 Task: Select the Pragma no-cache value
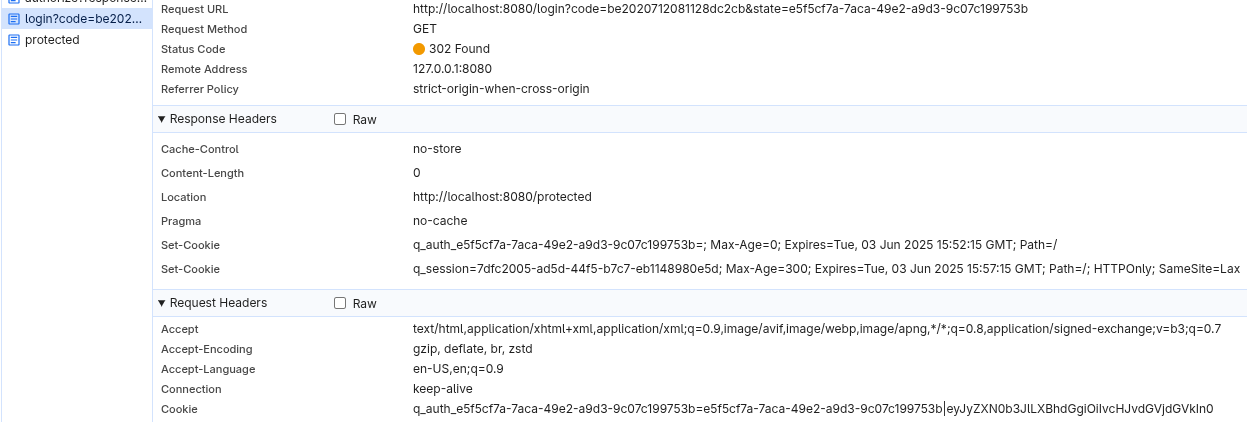(x=440, y=221)
